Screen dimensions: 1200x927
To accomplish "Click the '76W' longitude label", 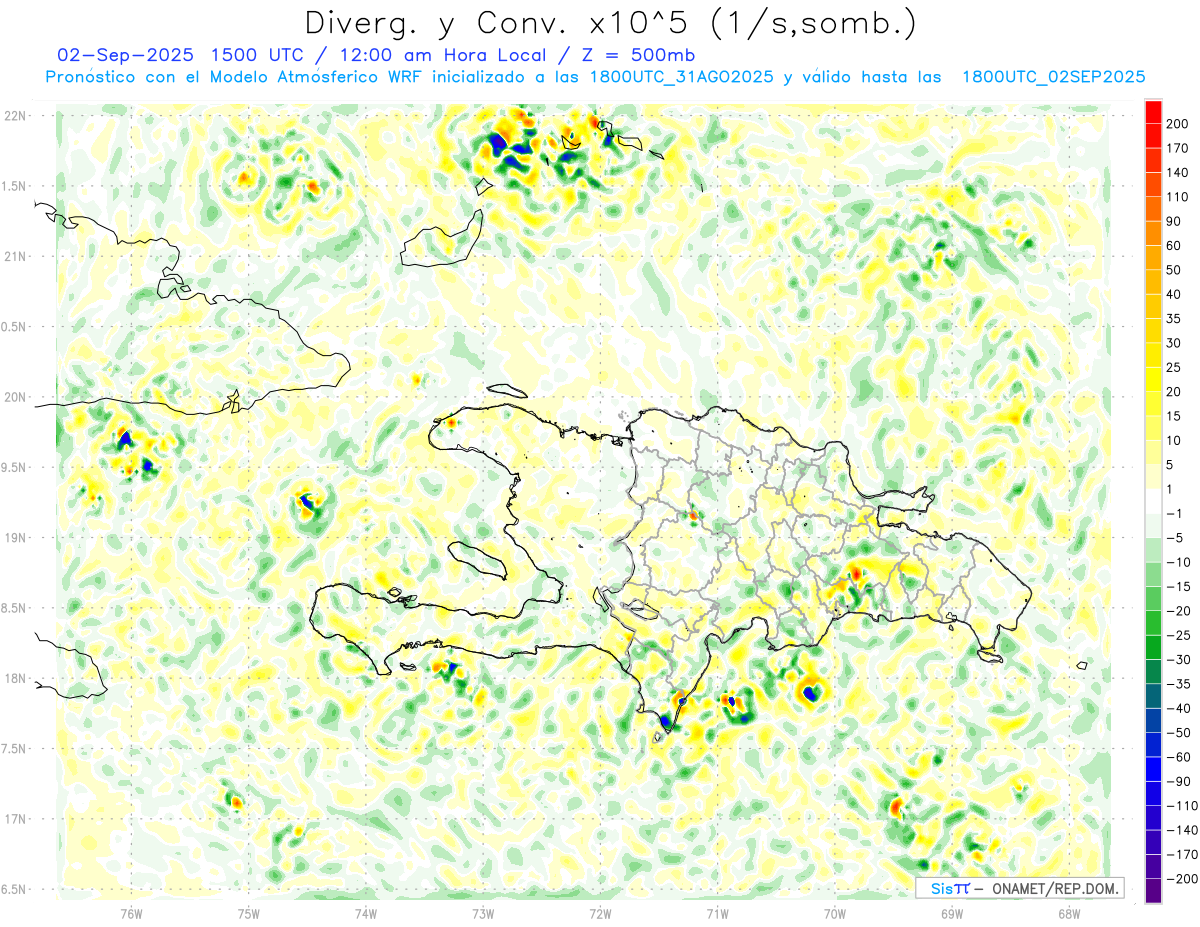I will [131, 912].
